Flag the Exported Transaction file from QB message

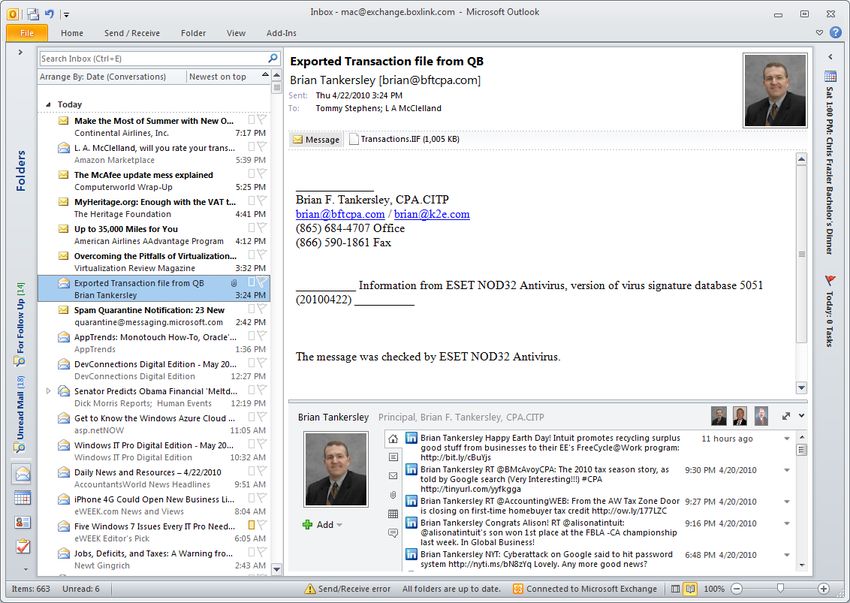point(262,282)
